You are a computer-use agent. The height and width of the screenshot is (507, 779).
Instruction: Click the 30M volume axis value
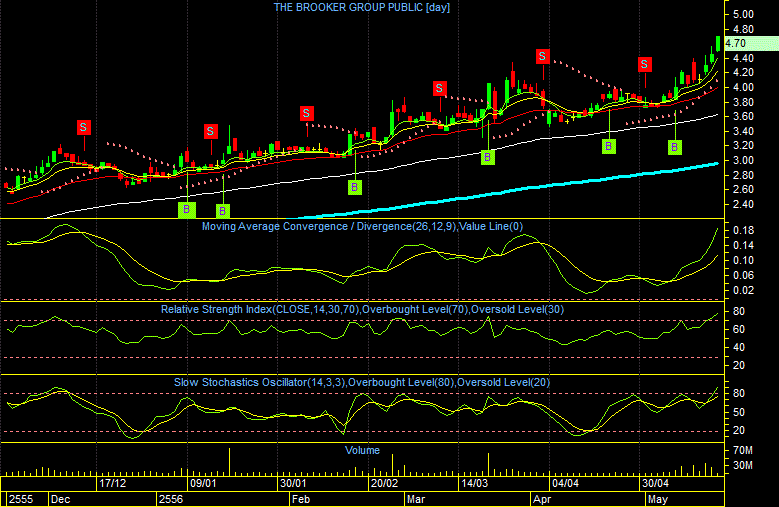(743, 465)
